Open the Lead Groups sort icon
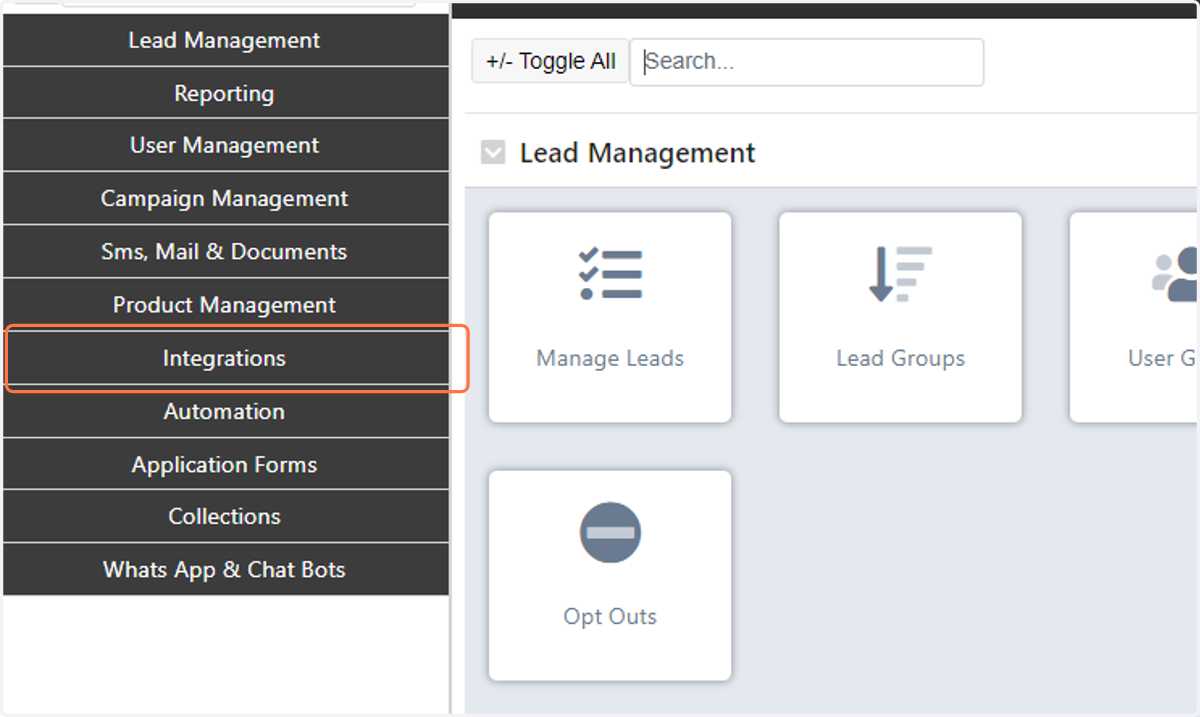 [900, 274]
